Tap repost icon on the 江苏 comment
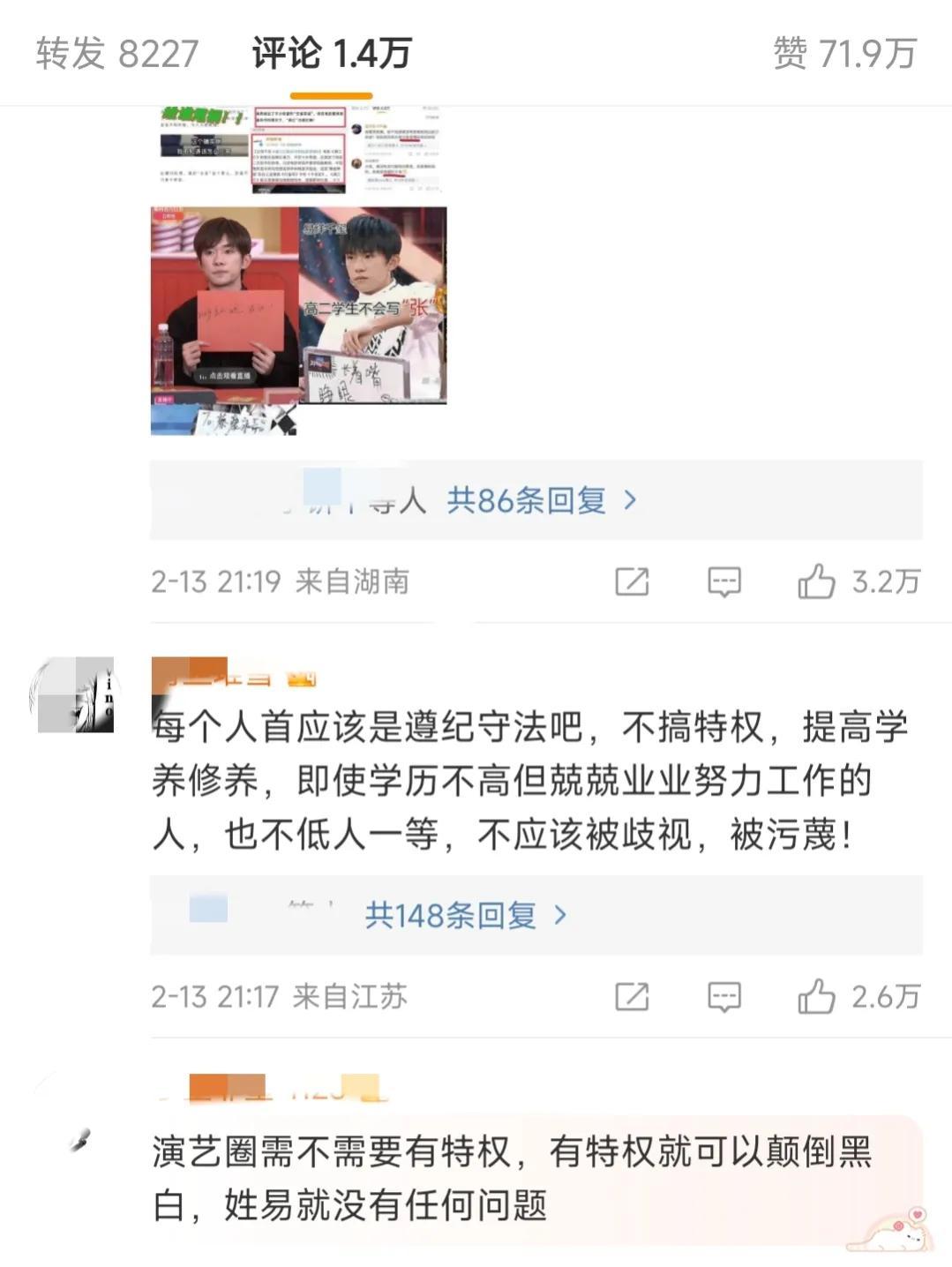Image resolution: width=952 pixels, height=1267 pixels. point(632,997)
